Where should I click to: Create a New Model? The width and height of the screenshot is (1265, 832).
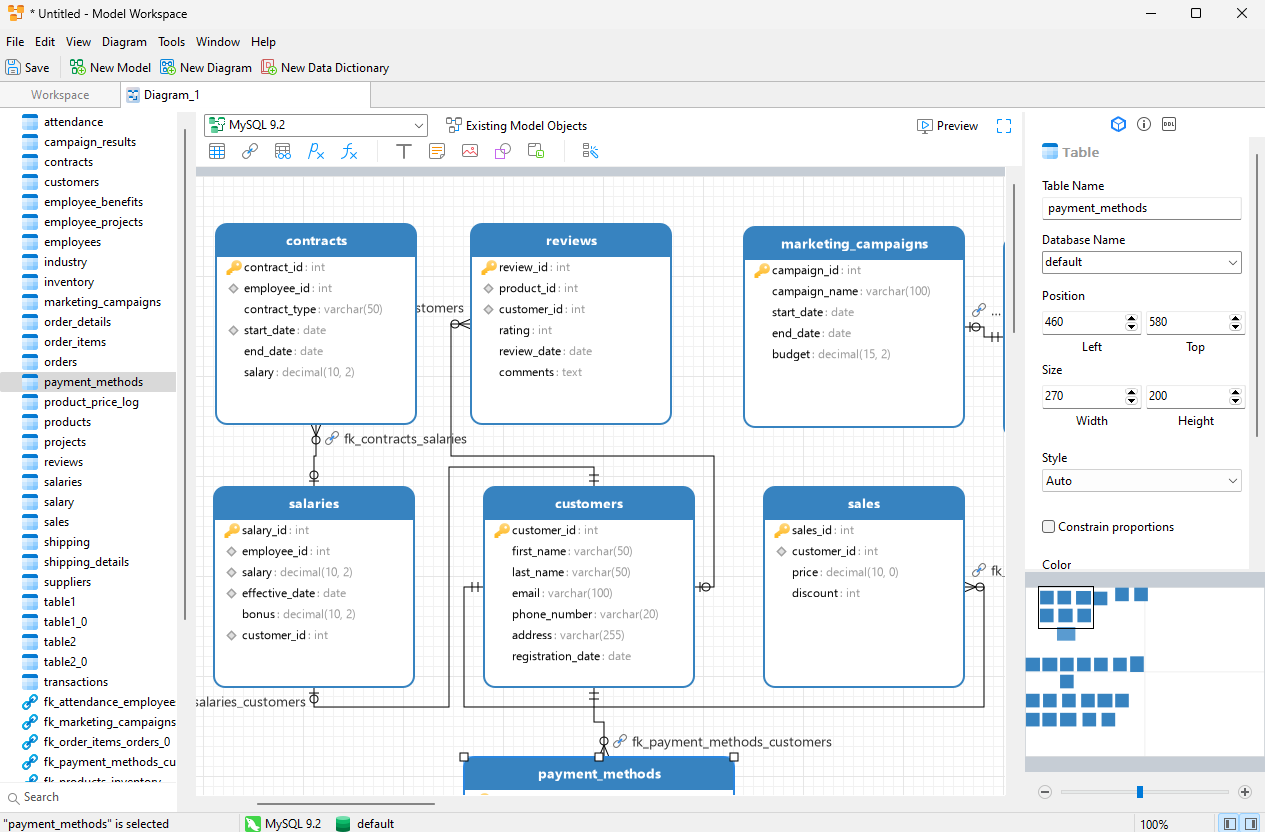click(110, 68)
